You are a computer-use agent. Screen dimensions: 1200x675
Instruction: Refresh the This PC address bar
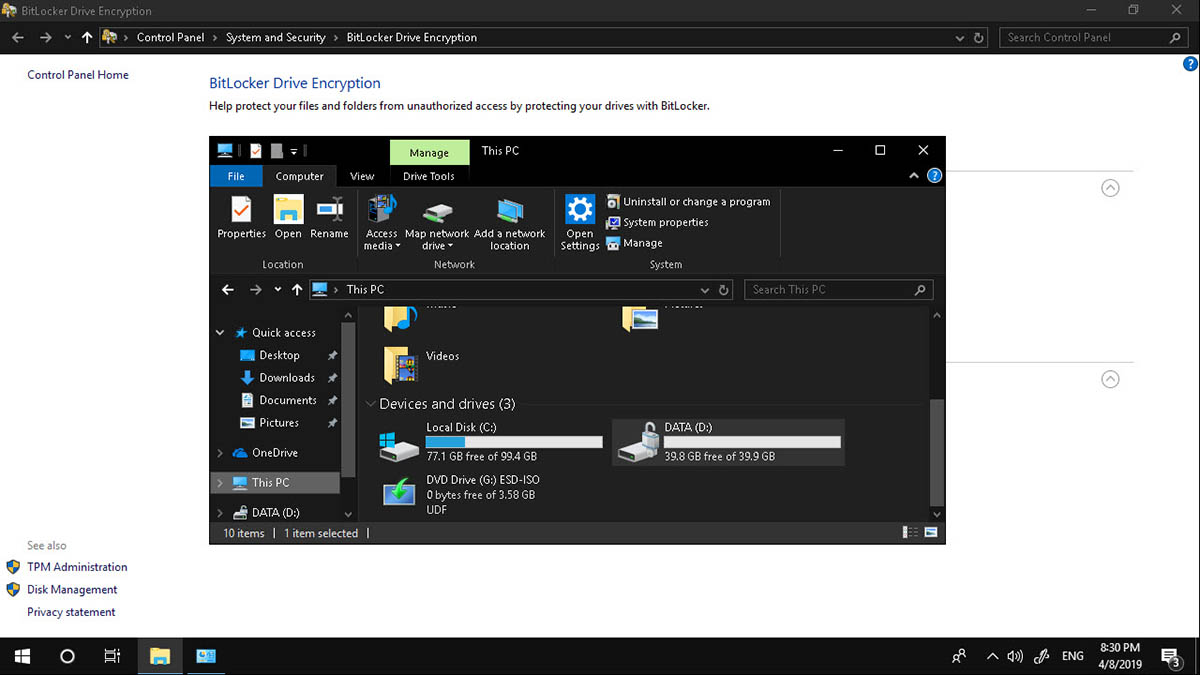pyautogui.click(x=725, y=290)
